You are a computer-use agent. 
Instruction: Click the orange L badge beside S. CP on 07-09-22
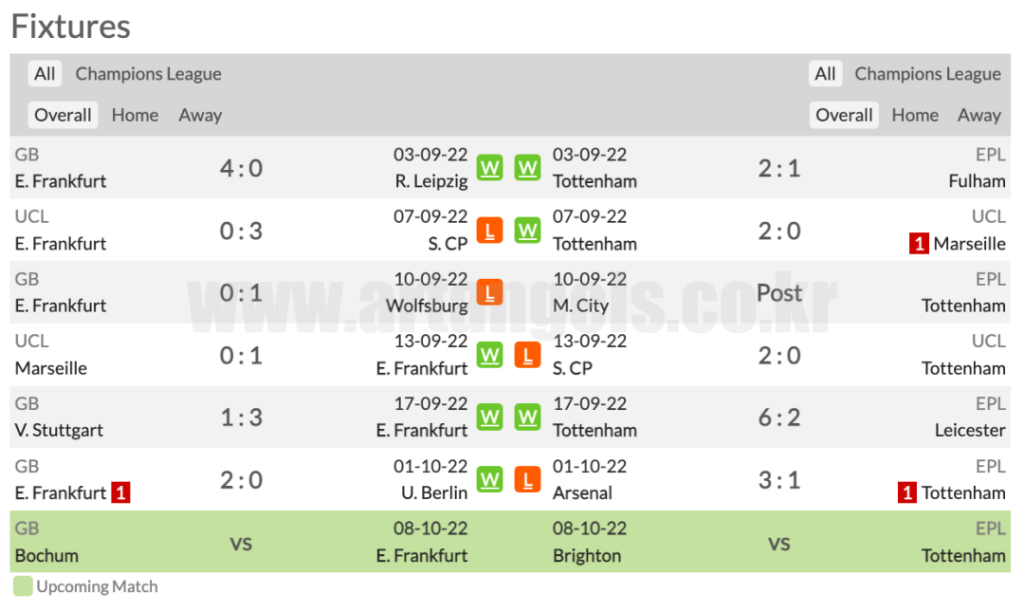(x=489, y=230)
